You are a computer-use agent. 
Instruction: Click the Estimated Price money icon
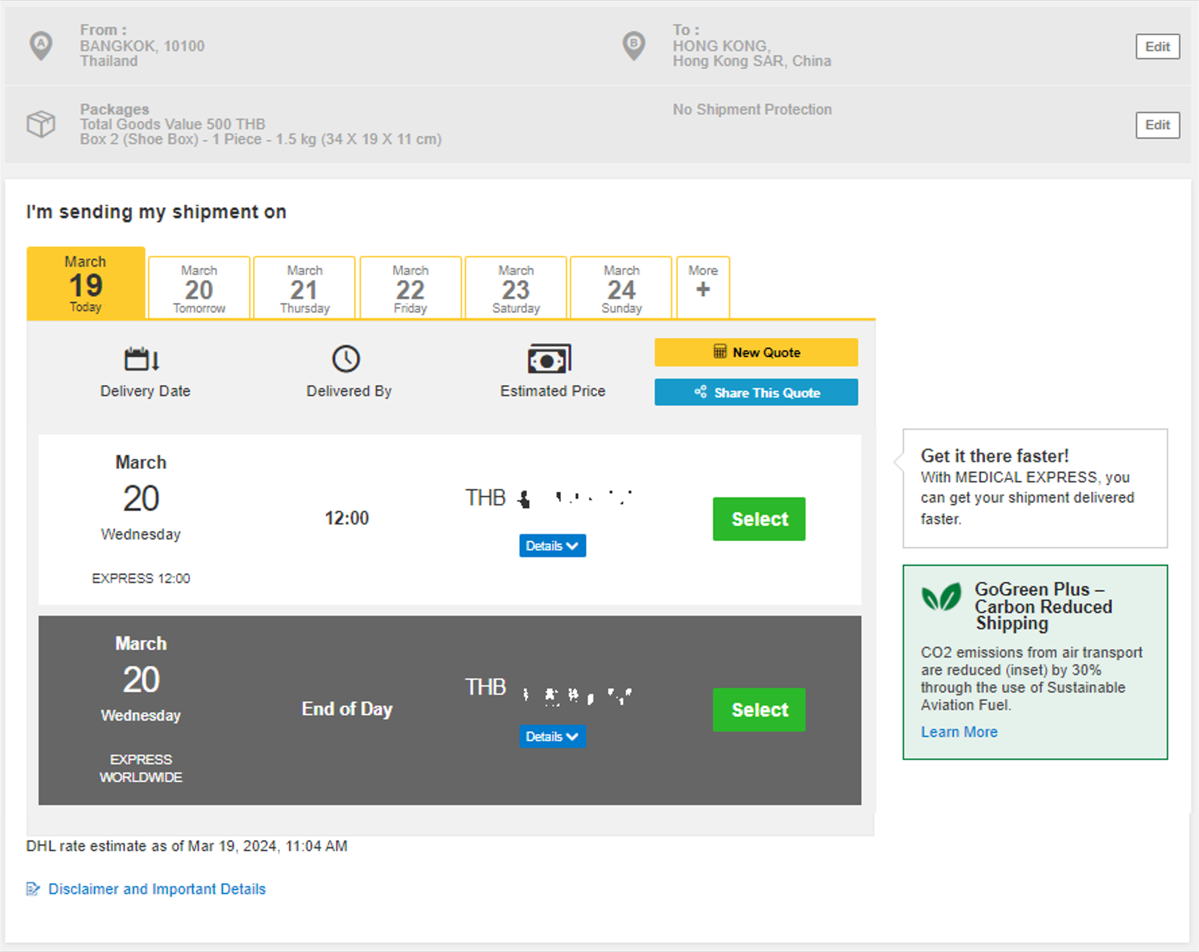point(549,359)
